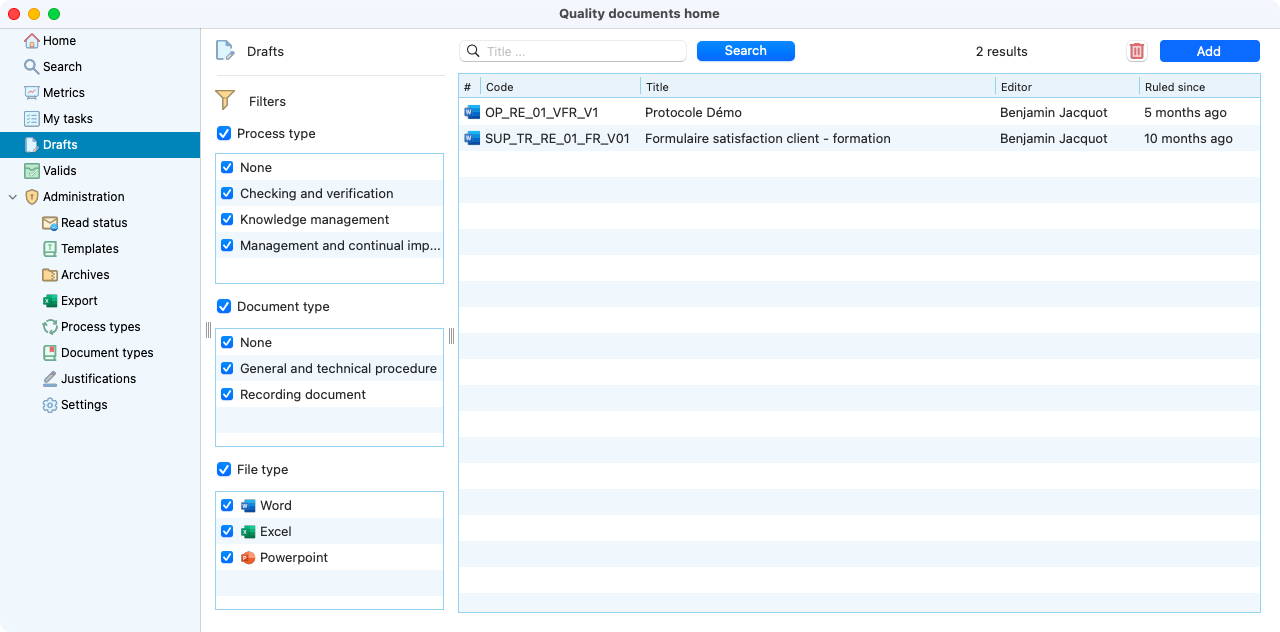Click the Drafts page header icon
The height and width of the screenshot is (632, 1280).
(225, 51)
